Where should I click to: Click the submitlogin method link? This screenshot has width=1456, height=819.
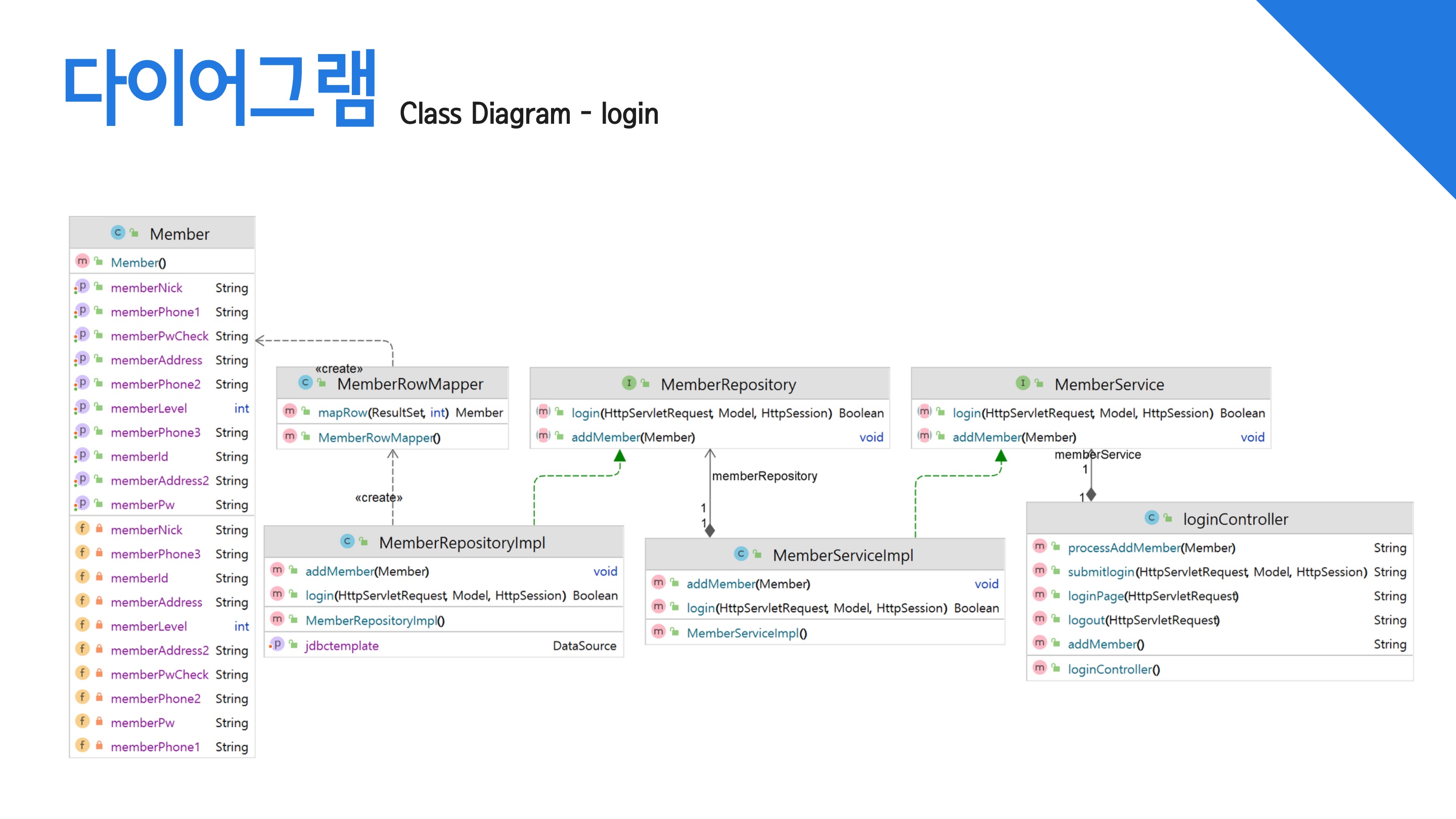tap(1101, 572)
